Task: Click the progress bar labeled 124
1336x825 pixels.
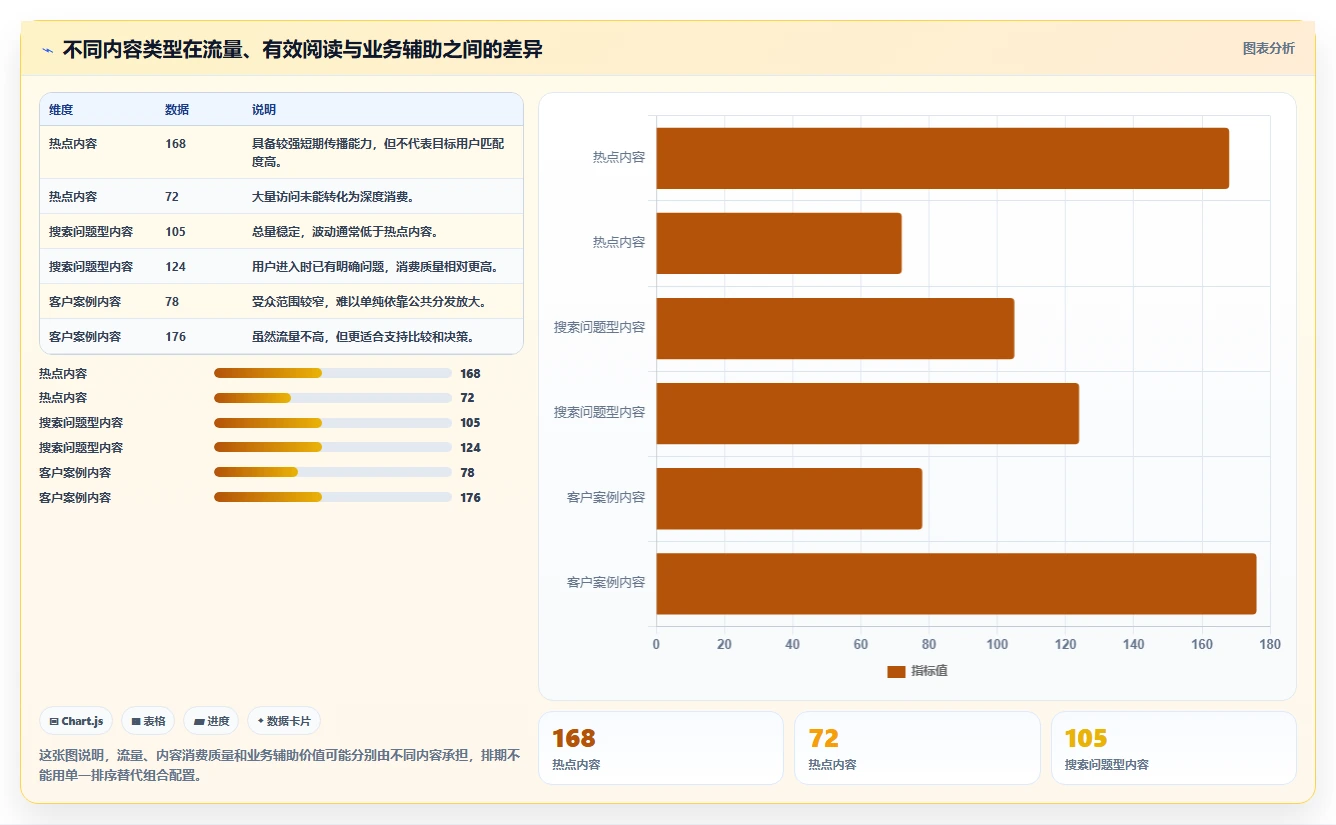Action: 333,448
